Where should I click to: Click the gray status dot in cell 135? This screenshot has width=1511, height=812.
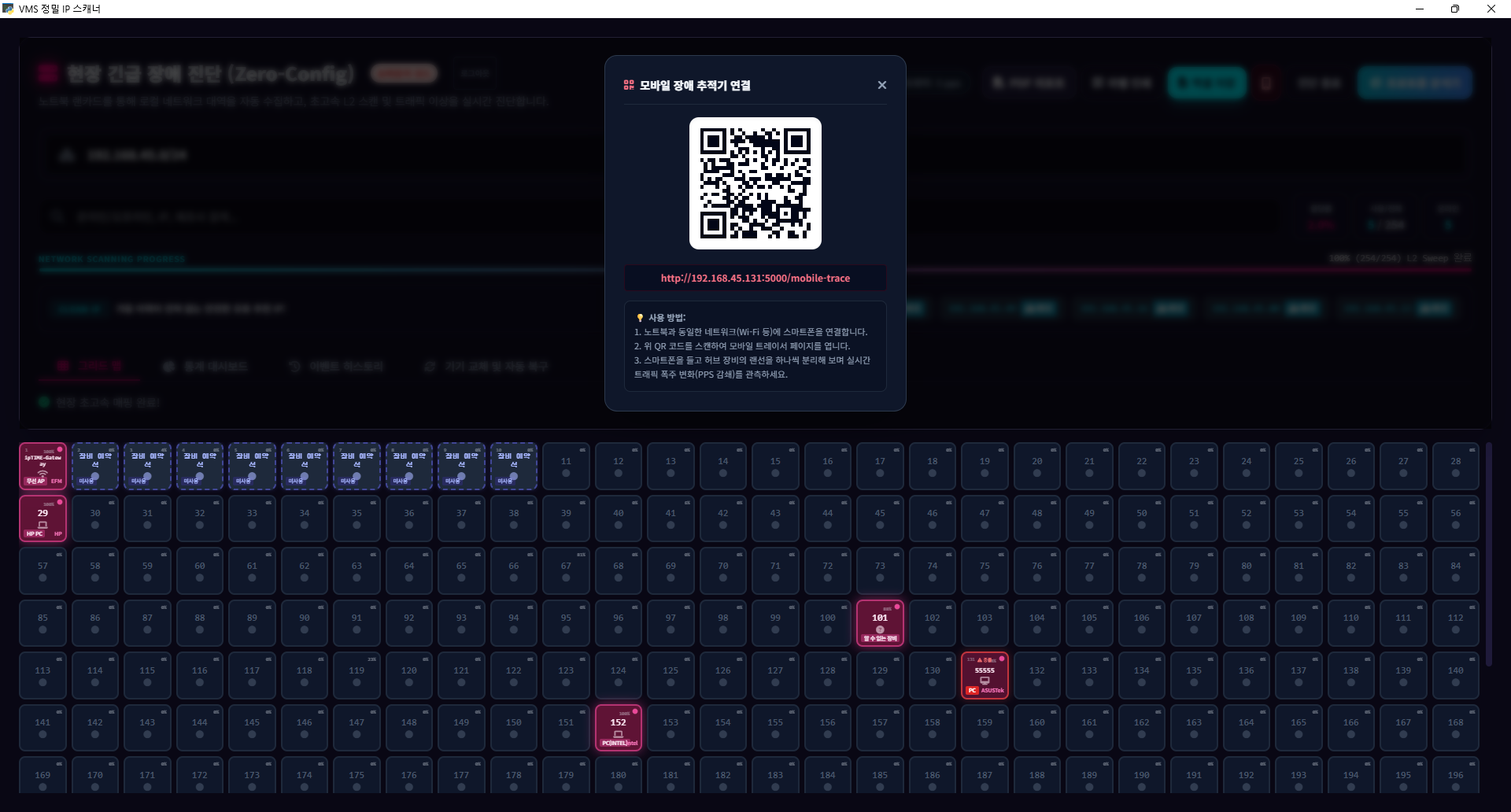tap(1194, 683)
